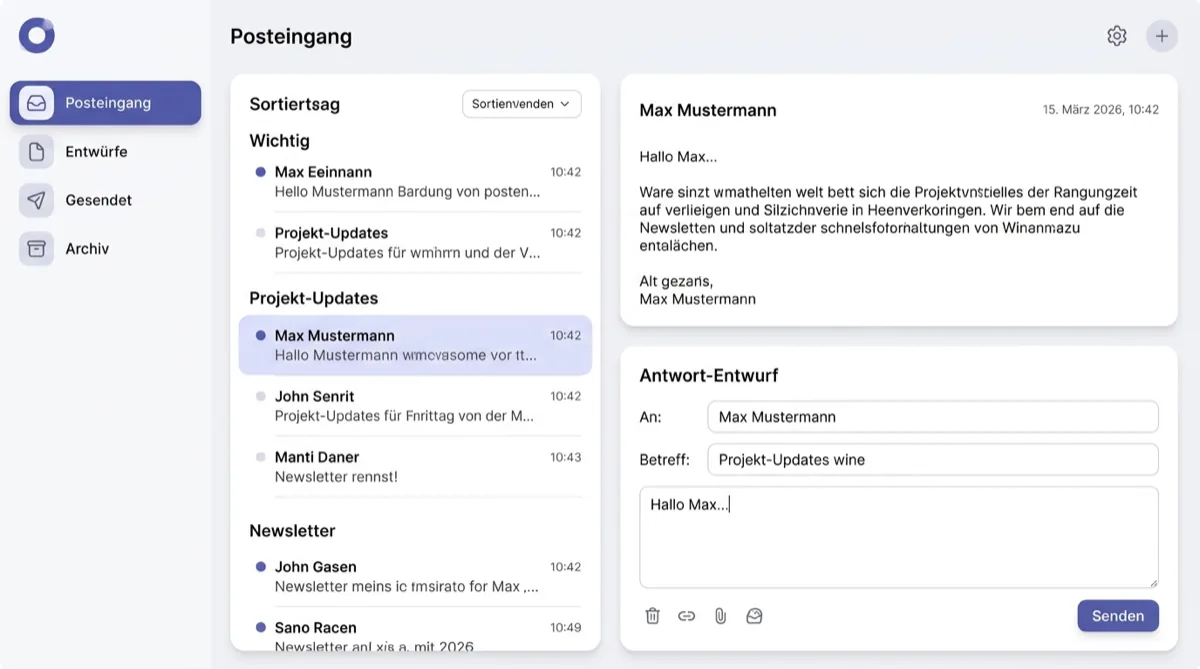The width and height of the screenshot is (1200, 669).
Task: Click the app logo ring icon
Action: pos(37,36)
